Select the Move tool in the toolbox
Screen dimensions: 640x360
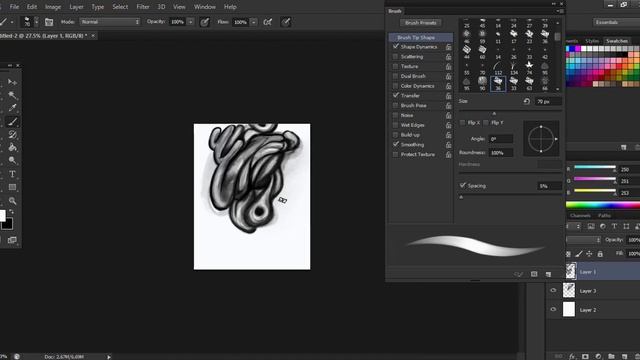13,82
